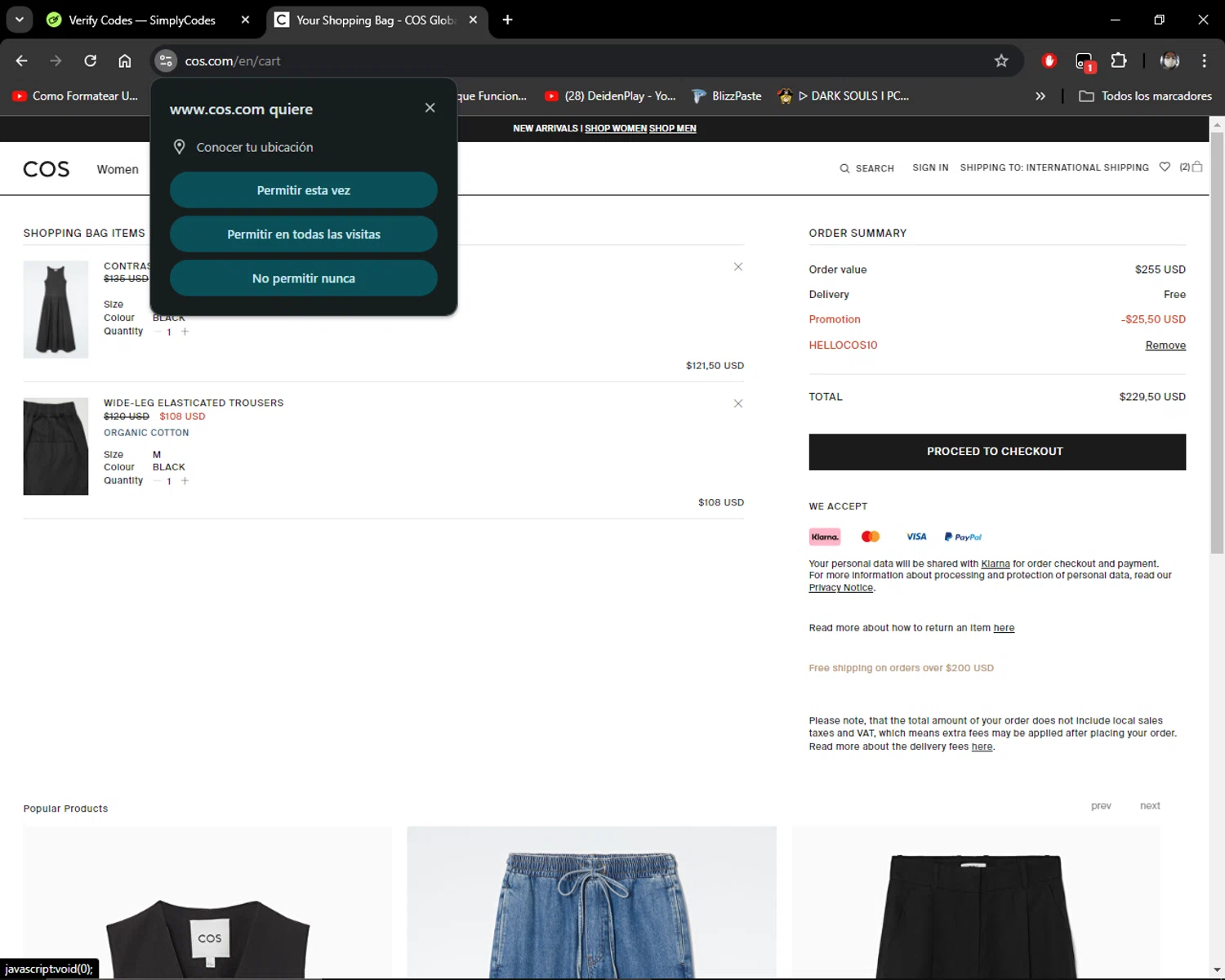The width and height of the screenshot is (1225, 980).
Task: Go to COS logo home
Action: tap(47, 169)
